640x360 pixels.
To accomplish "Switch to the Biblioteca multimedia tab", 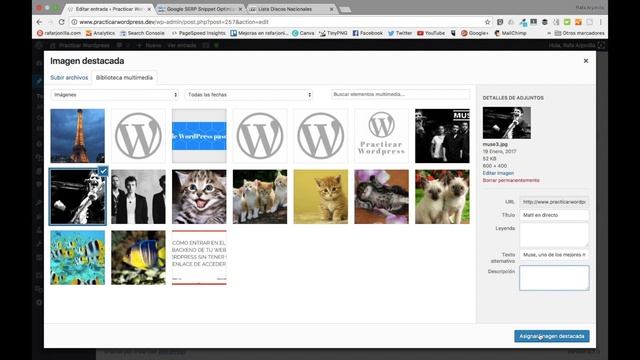I will [x=124, y=78].
